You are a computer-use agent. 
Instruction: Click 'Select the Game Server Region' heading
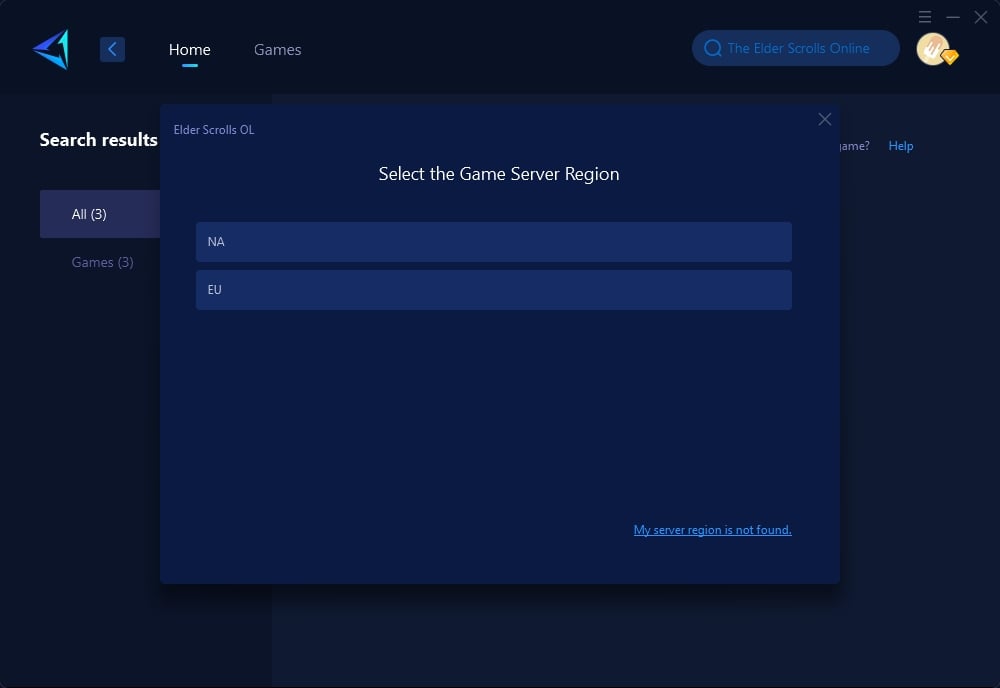(499, 174)
